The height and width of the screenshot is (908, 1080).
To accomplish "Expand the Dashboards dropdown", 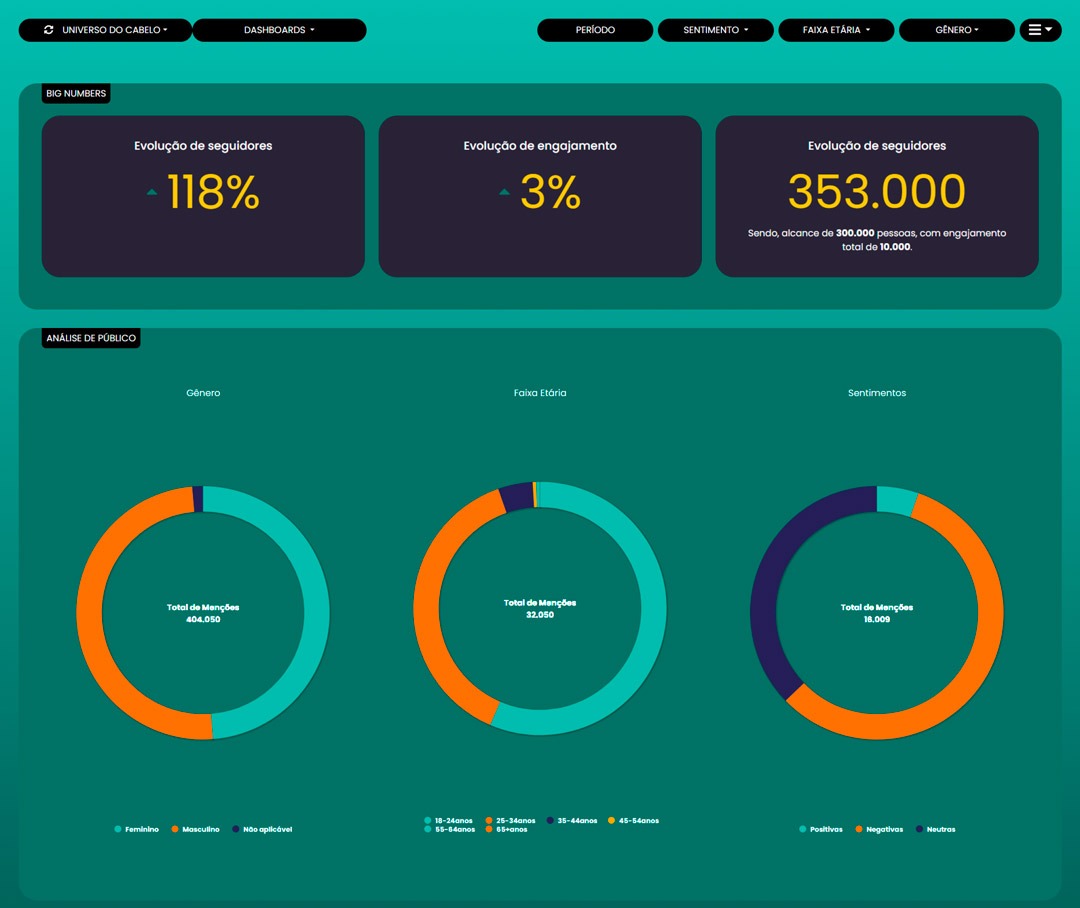I will coord(280,30).
